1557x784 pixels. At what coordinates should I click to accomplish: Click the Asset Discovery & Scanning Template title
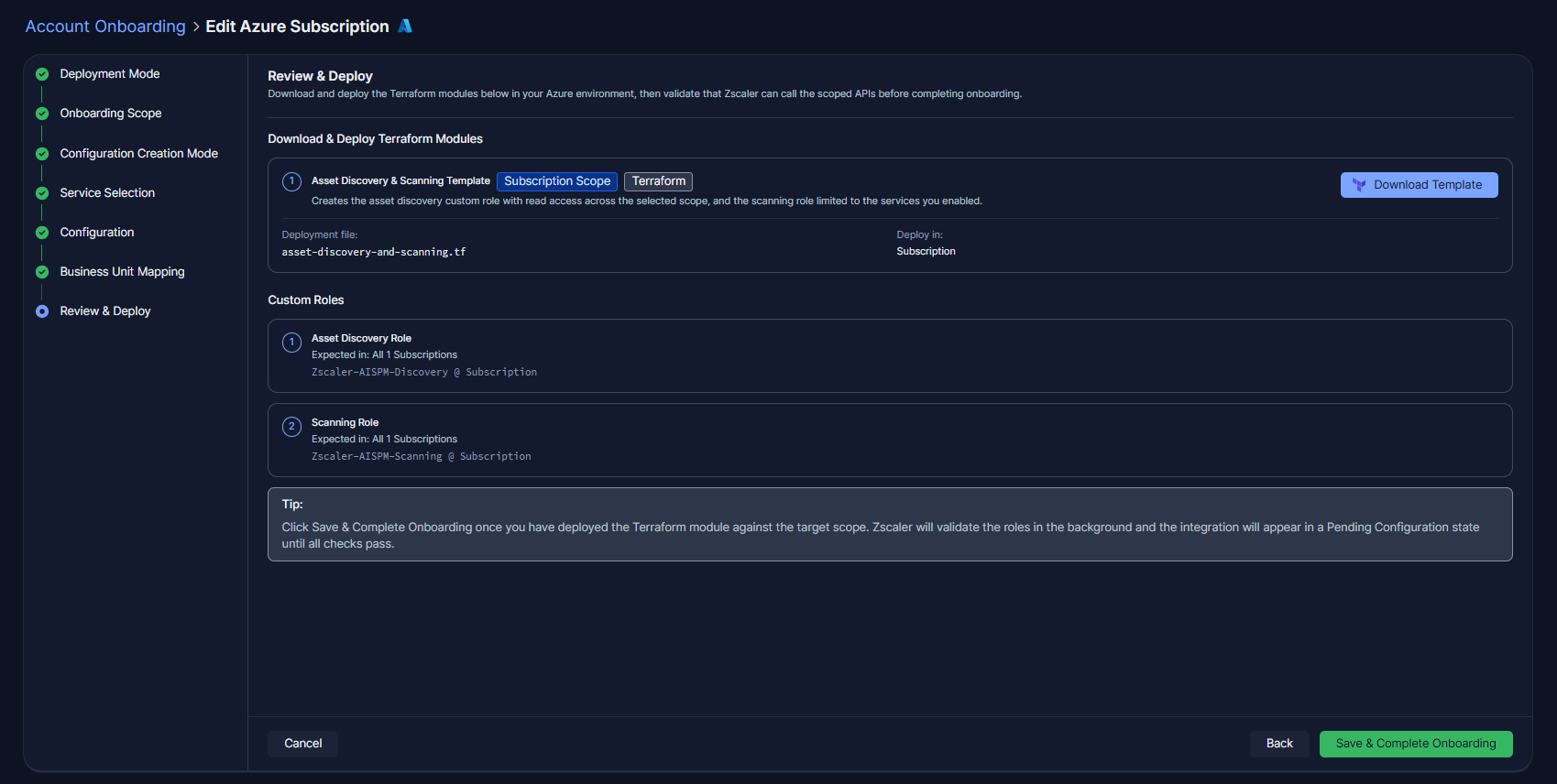tap(400, 181)
